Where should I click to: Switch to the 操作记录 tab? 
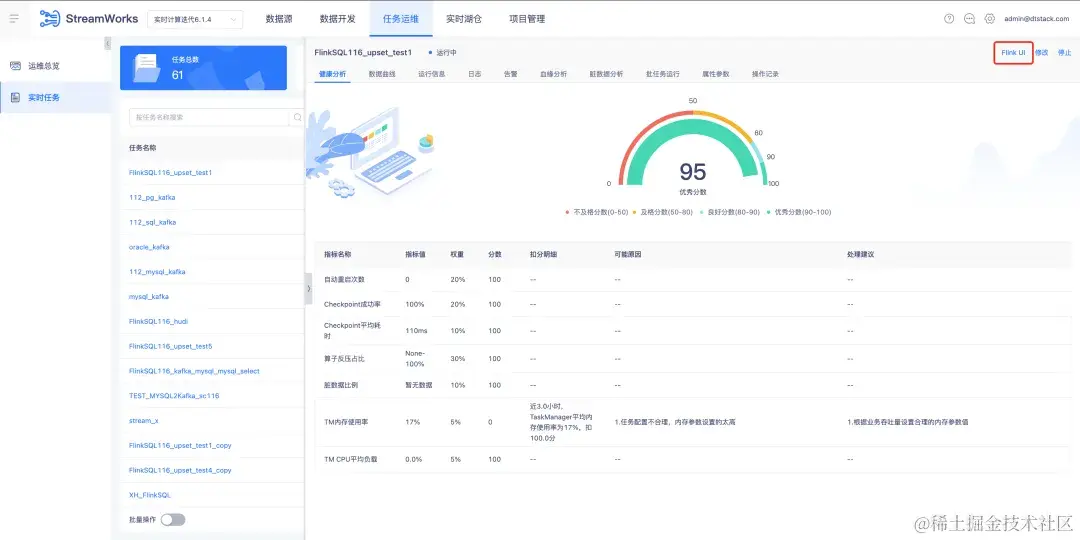point(765,74)
